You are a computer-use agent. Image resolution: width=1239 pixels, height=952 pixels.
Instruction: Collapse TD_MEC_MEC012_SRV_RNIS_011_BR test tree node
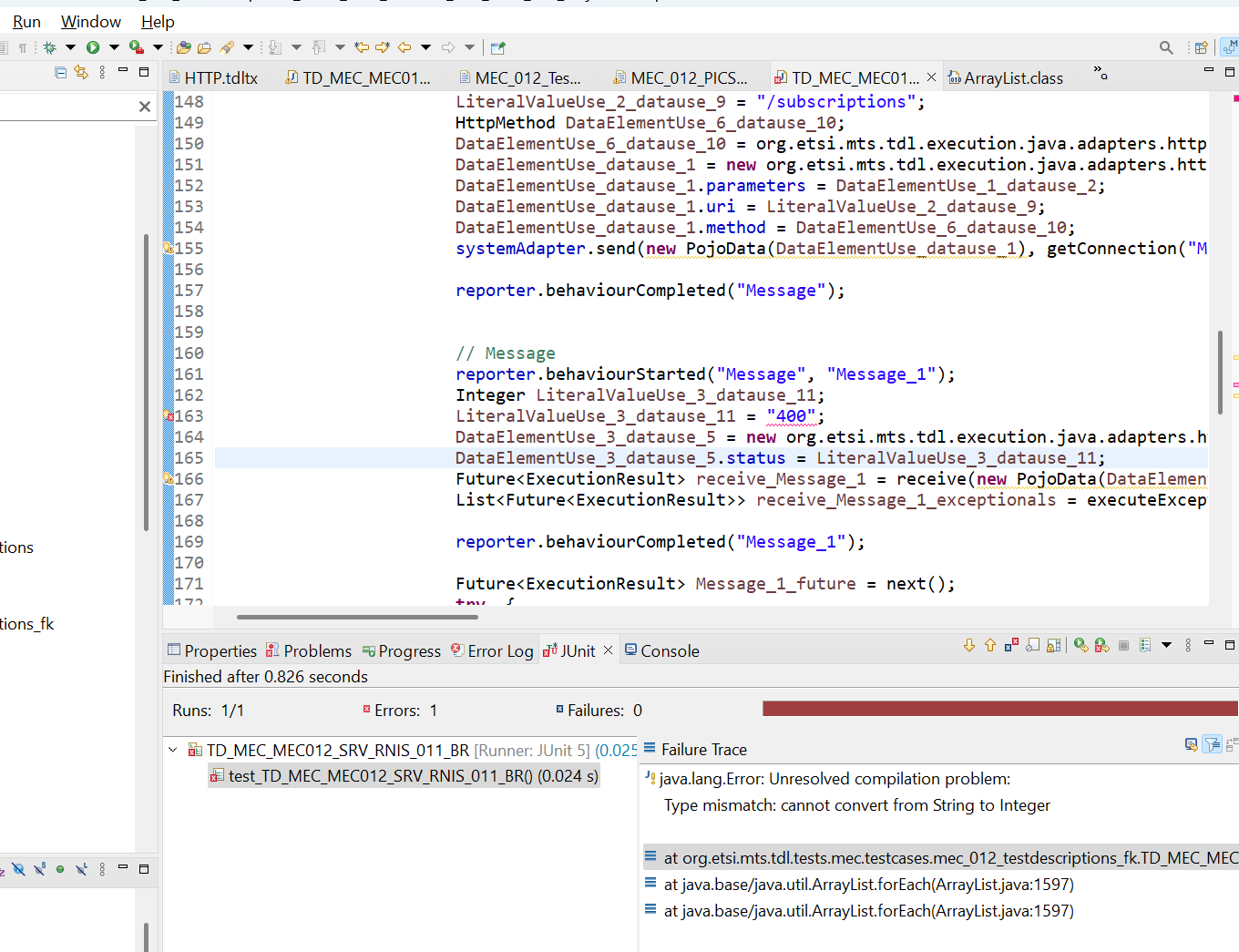172,750
